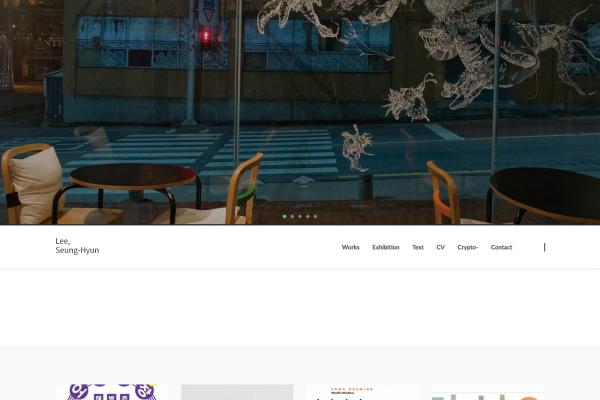600x400 pixels.
Task: Open the Works menu item
Action: click(350, 247)
